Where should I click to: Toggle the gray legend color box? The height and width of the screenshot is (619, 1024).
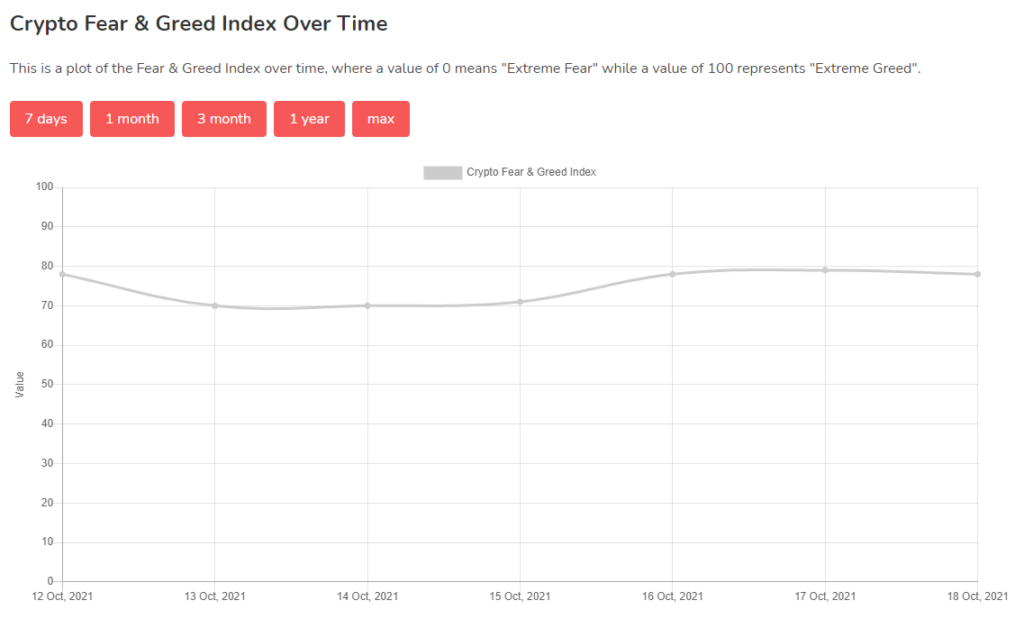pyautogui.click(x=443, y=172)
